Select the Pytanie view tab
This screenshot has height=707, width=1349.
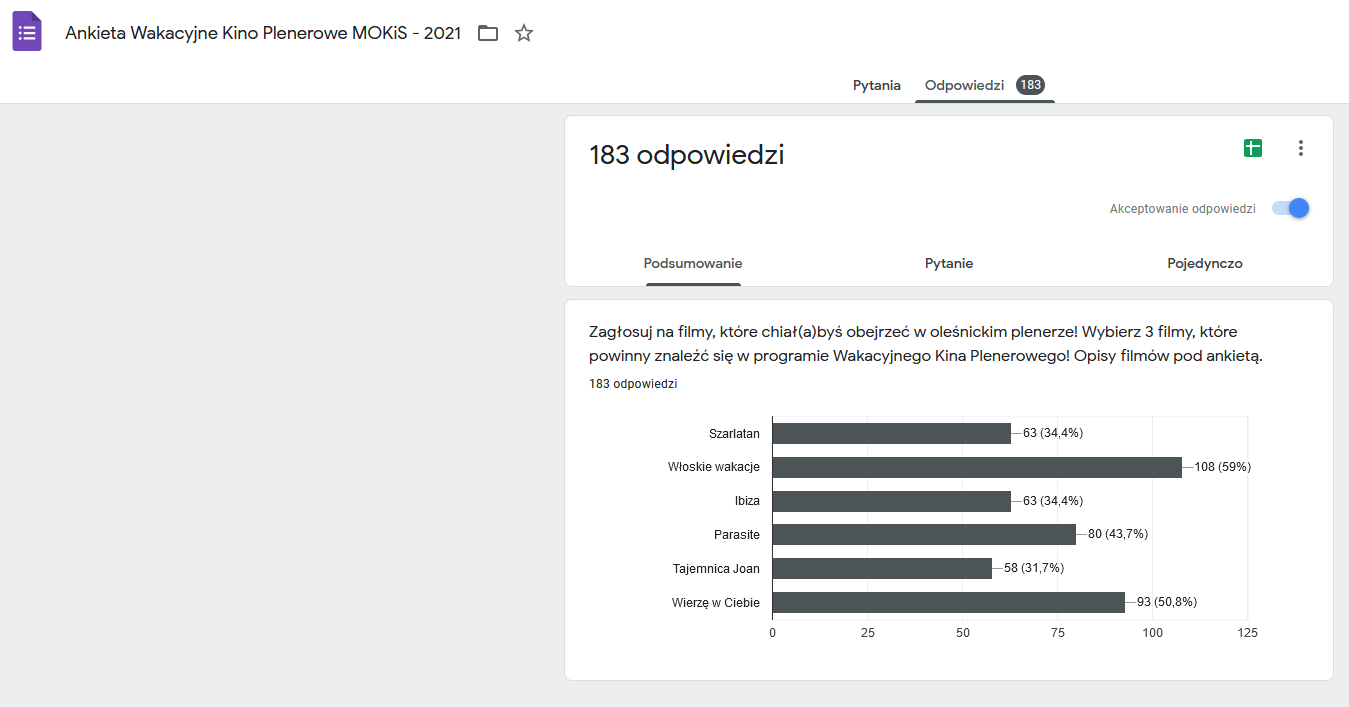(949, 264)
